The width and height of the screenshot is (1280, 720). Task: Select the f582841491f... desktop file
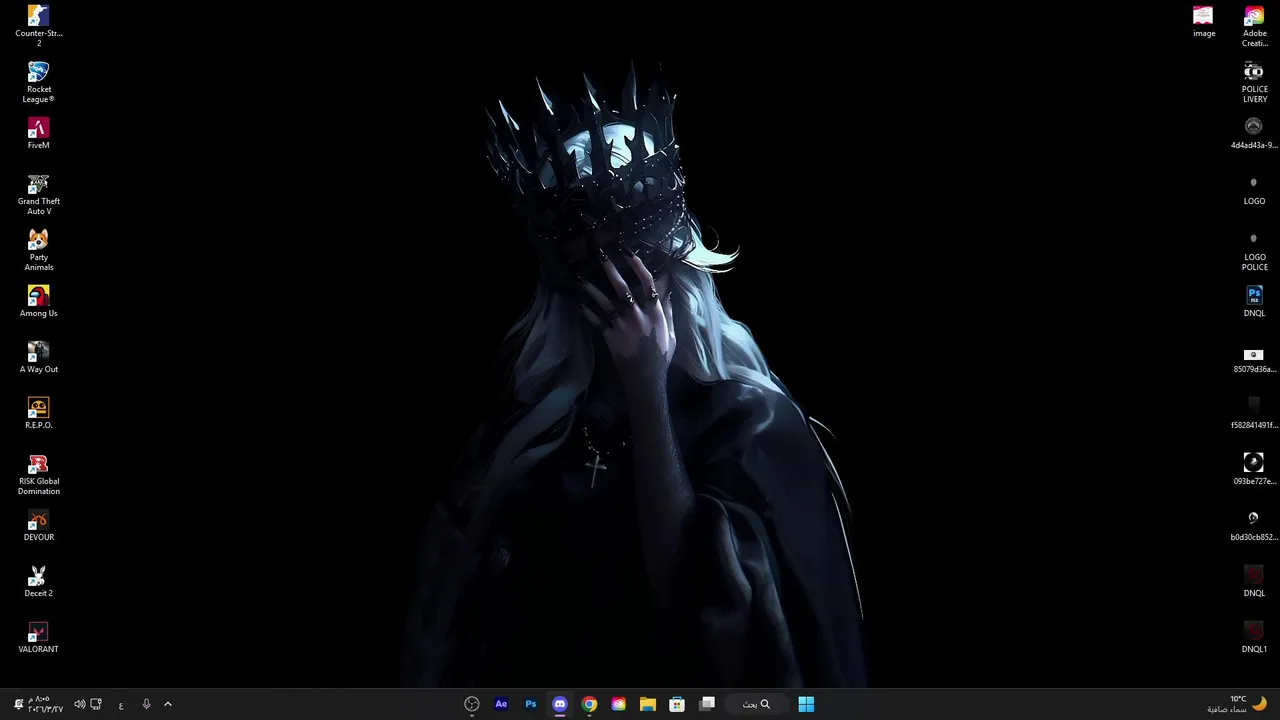[1254, 414]
